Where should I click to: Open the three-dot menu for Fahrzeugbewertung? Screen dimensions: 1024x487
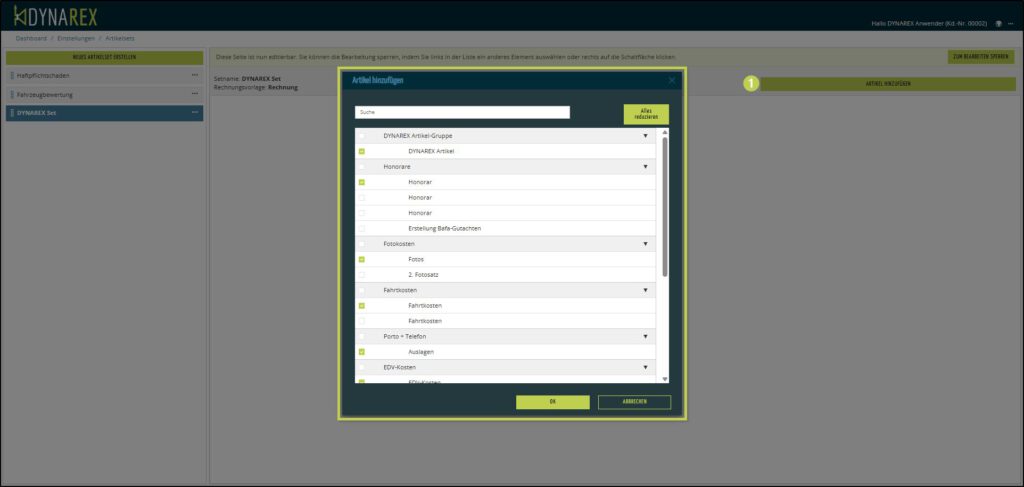[195, 94]
